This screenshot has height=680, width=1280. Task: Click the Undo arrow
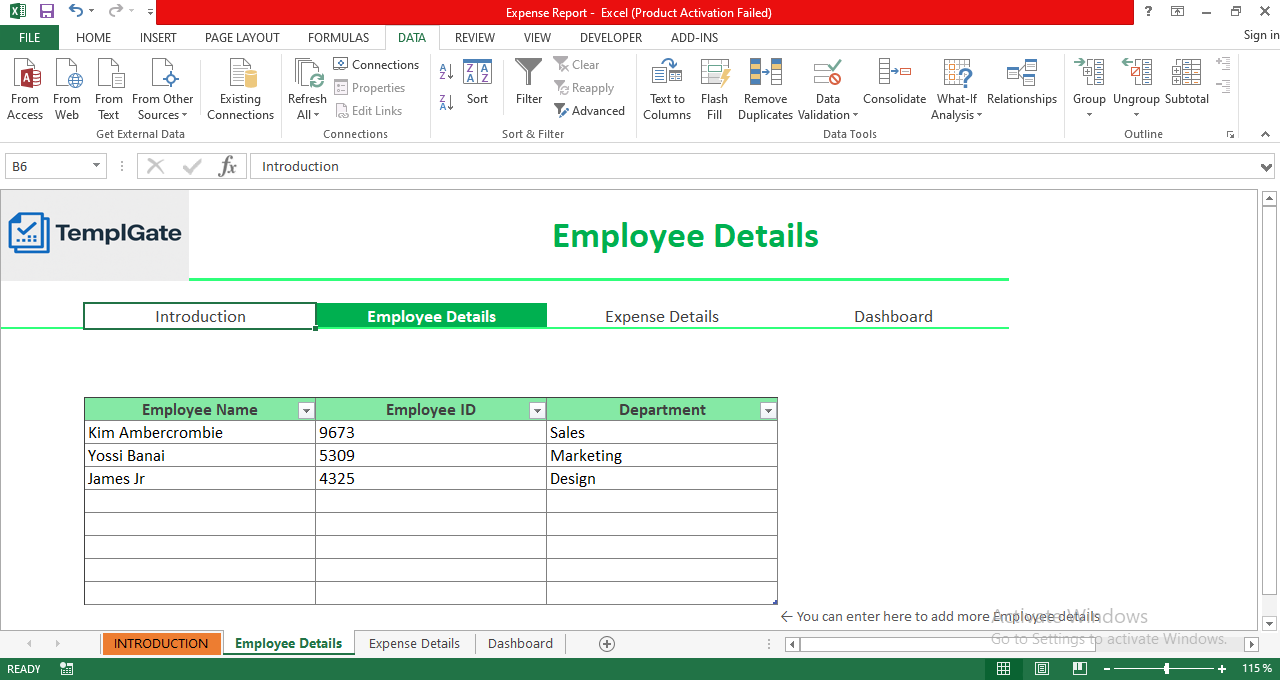[76, 12]
